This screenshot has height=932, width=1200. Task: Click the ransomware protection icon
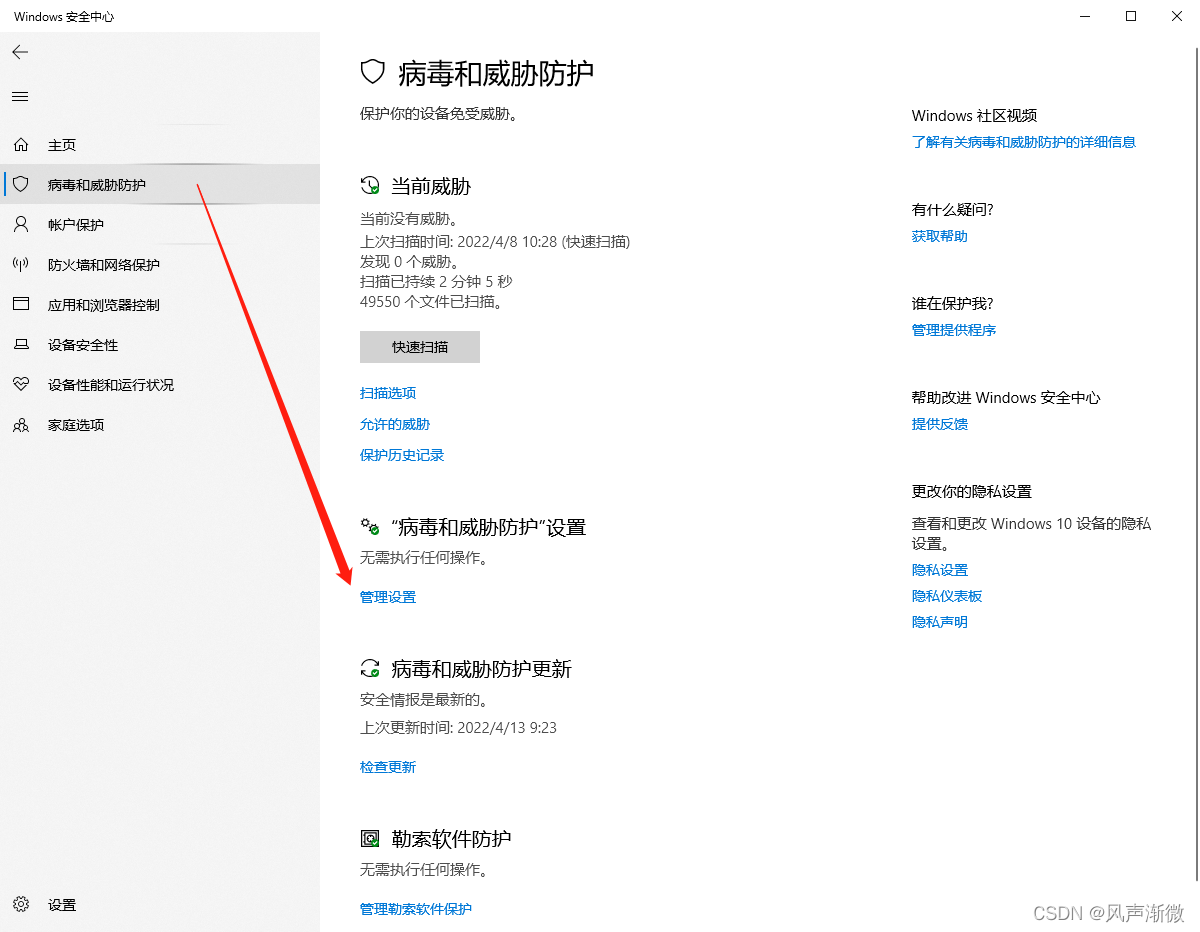tap(370, 839)
